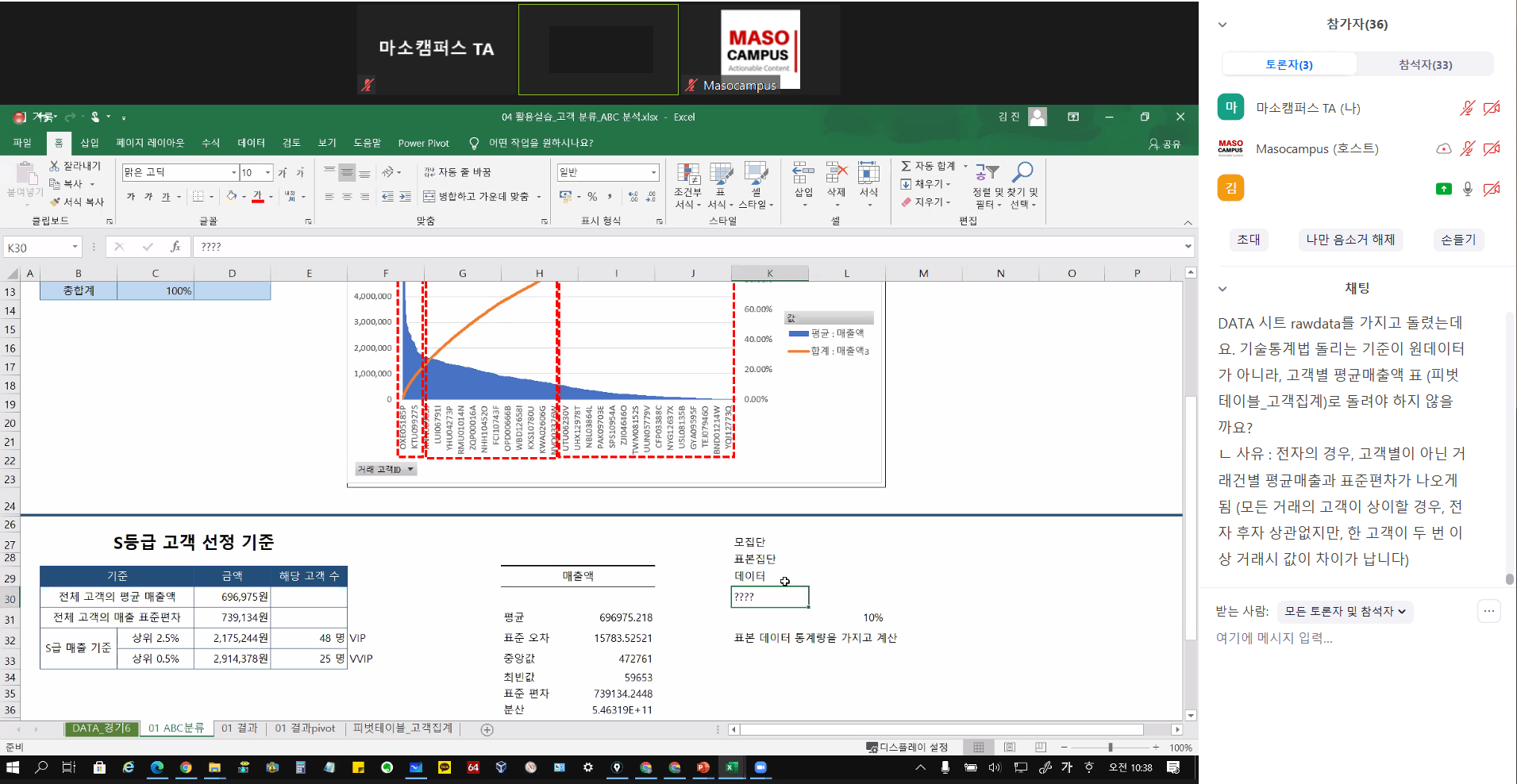Open the 데이터 ribbon tab
The image size is (1517, 784).
tap(251, 143)
